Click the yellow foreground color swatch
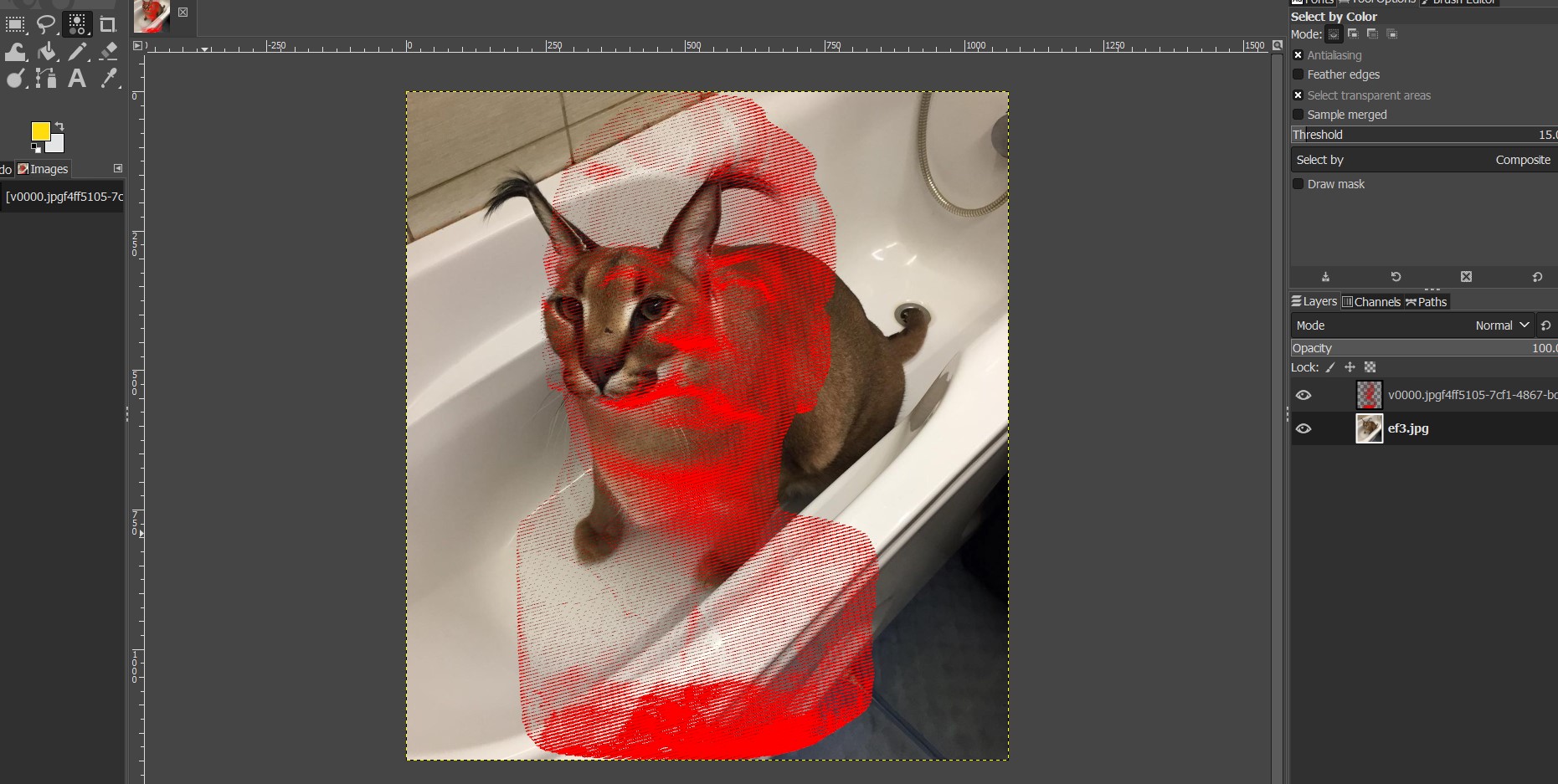This screenshot has height=784, width=1558. click(x=39, y=131)
